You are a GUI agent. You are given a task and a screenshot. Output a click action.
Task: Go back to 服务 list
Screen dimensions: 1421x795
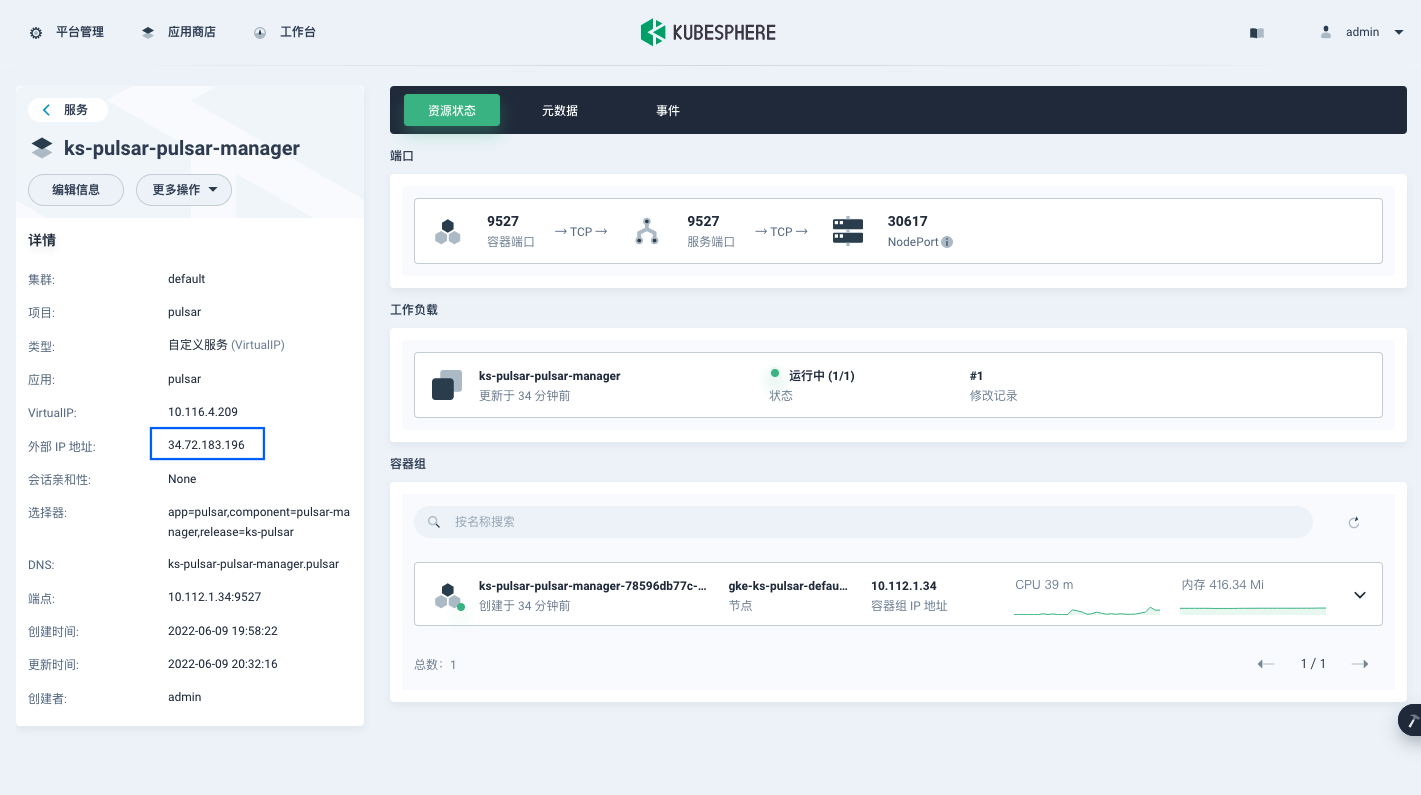click(x=67, y=110)
